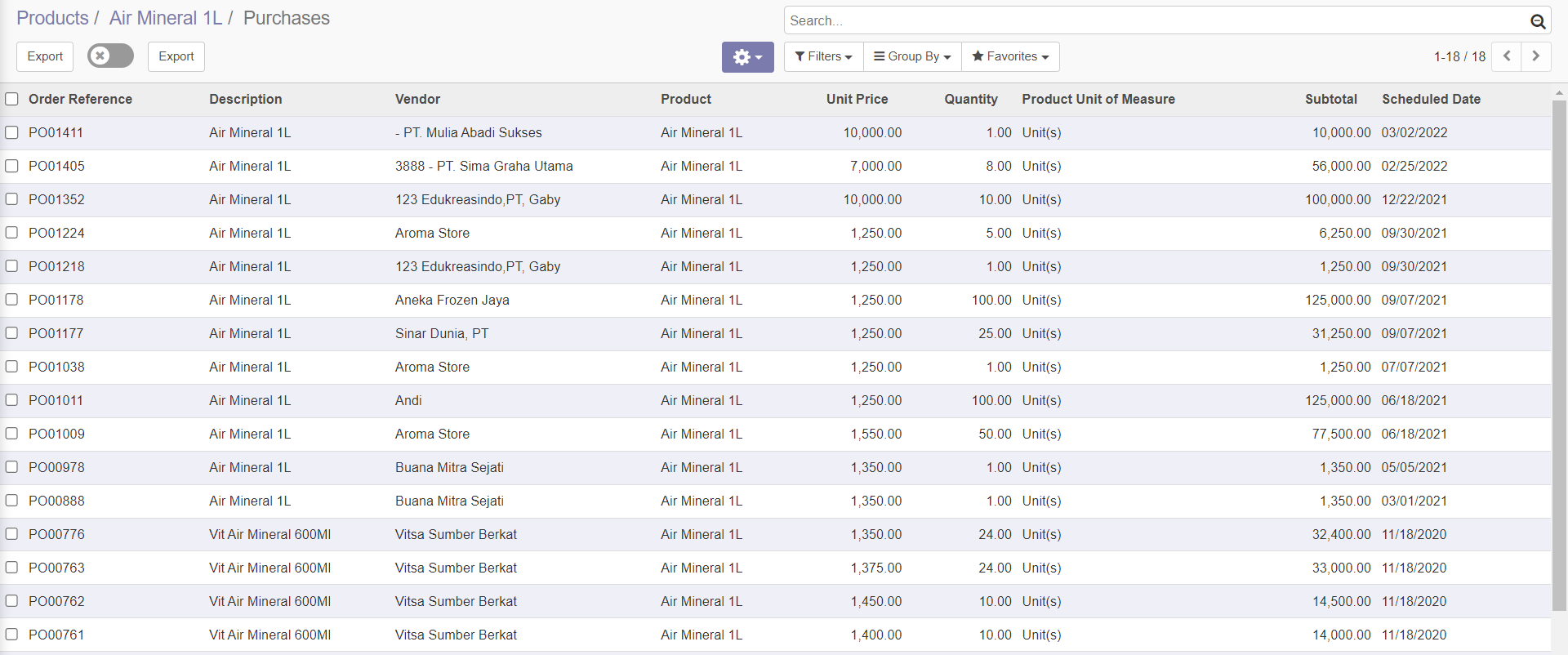Open order PO00762 row
Image resolution: width=1568 pixels, height=655 pixels.
tap(776, 601)
